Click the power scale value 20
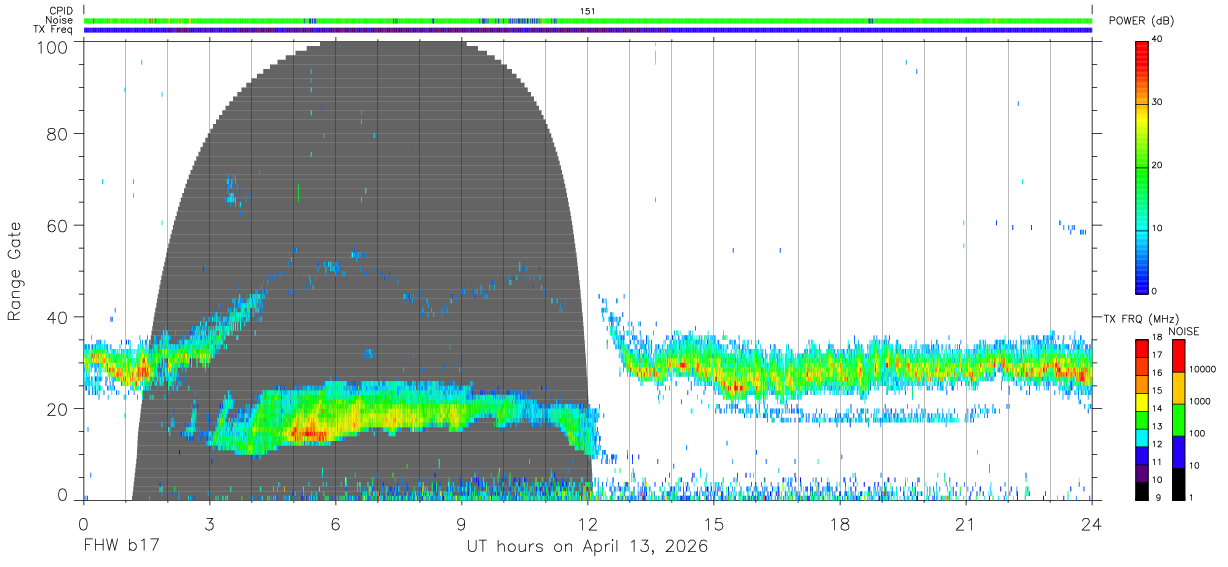Viewport: 1228px width, 567px height. [x=1158, y=165]
